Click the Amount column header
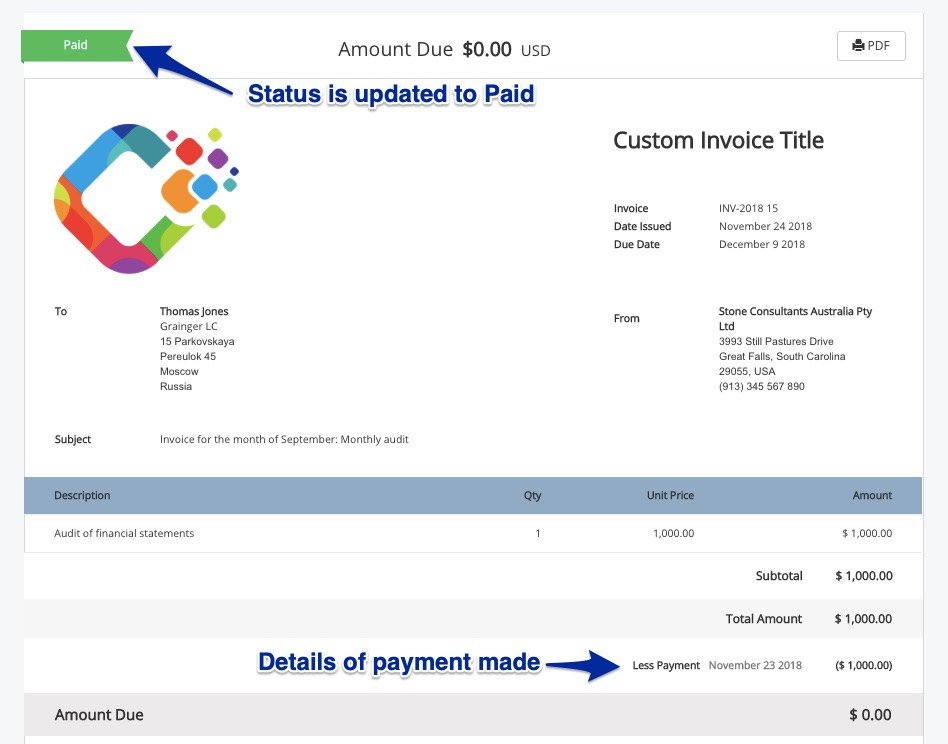 [872, 496]
